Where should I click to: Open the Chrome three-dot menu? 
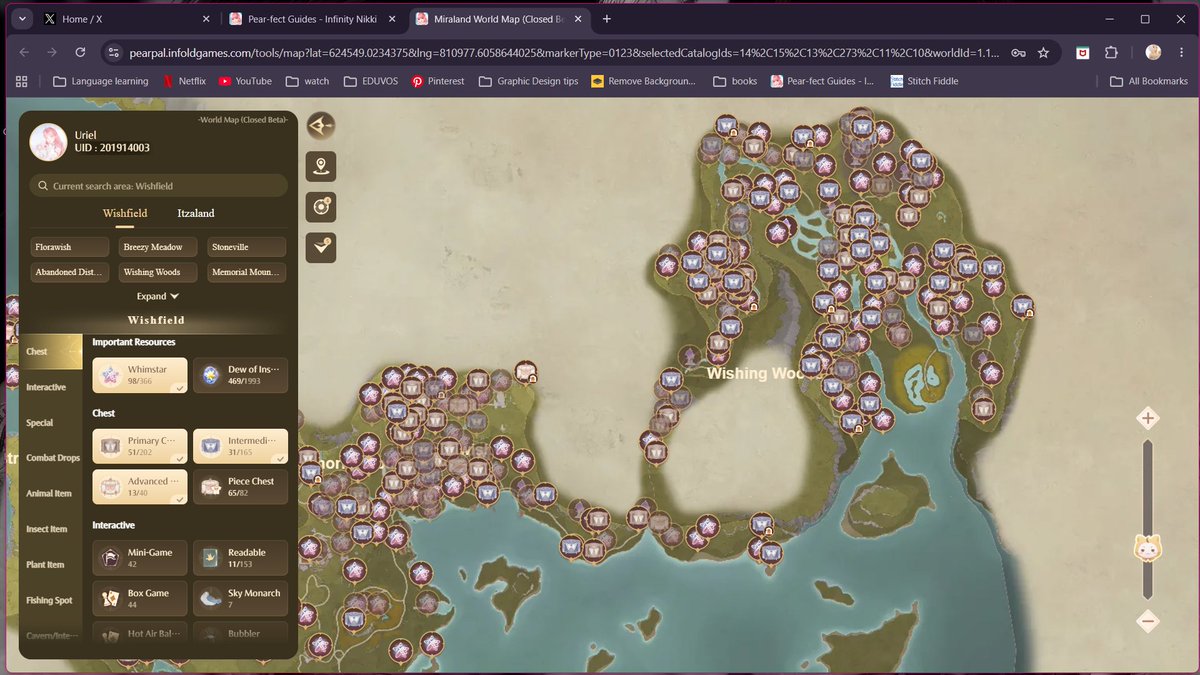point(1180,52)
